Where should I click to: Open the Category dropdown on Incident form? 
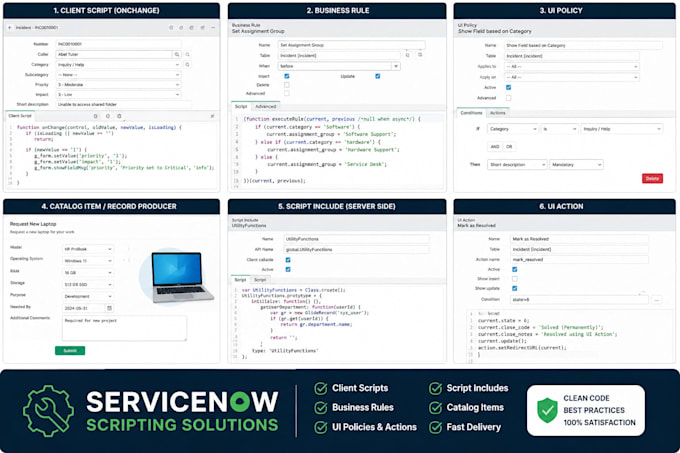point(118,65)
